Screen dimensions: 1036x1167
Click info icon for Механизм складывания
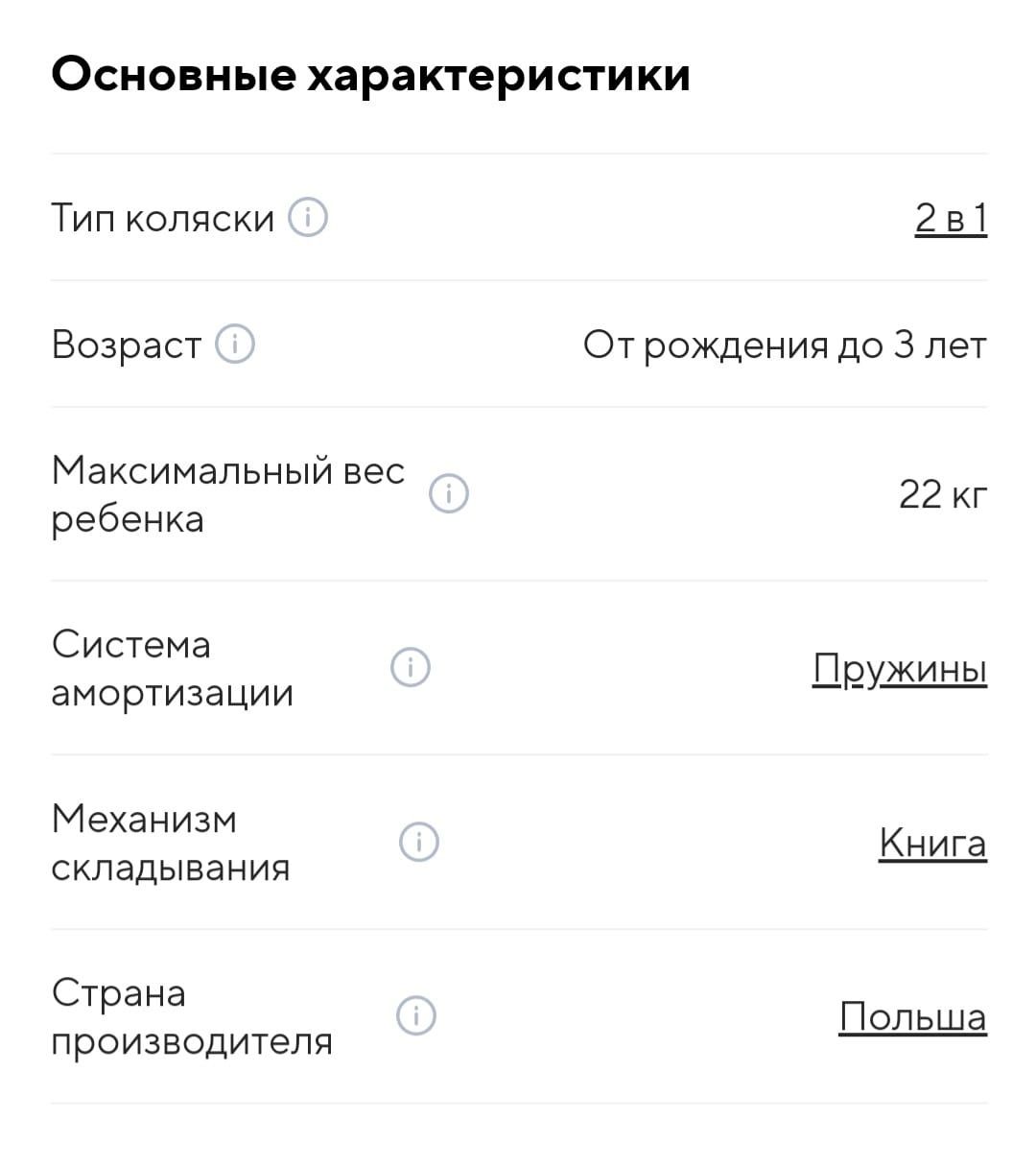(x=419, y=842)
